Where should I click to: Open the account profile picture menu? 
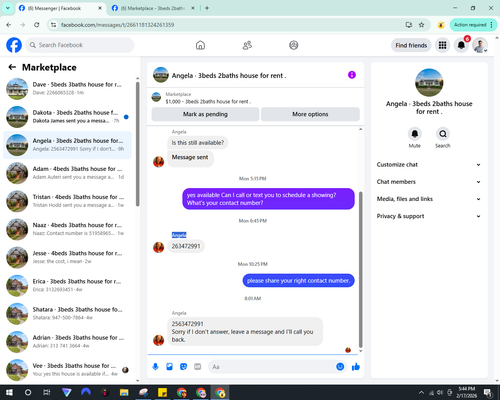click(480, 45)
